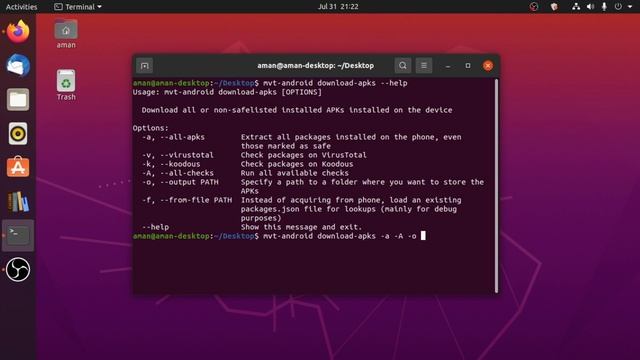This screenshot has width=640, height=360.
Task: Open the Terminal app menu dropdown
Action: [x=78, y=7]
